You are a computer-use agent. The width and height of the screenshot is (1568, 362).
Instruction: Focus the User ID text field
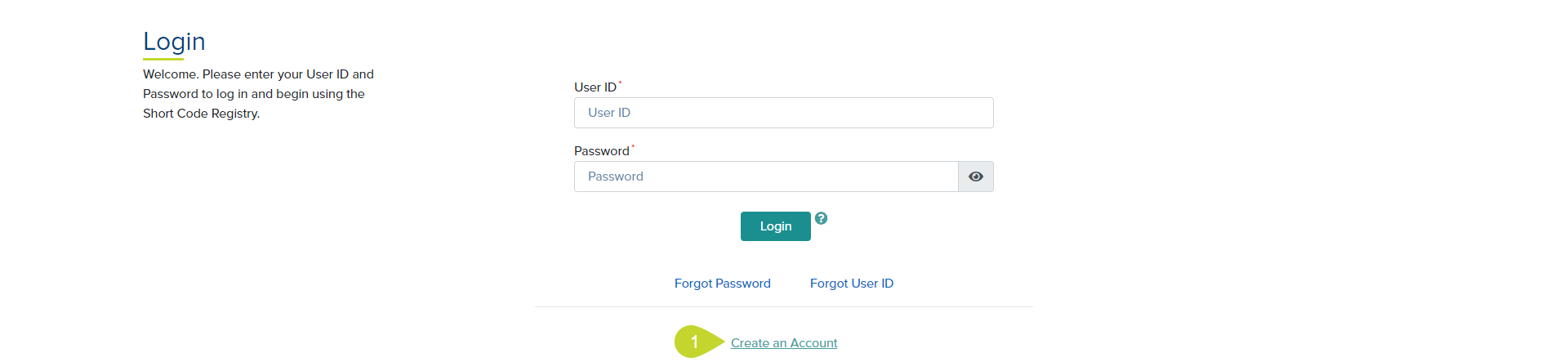click(x=784, y=113)
